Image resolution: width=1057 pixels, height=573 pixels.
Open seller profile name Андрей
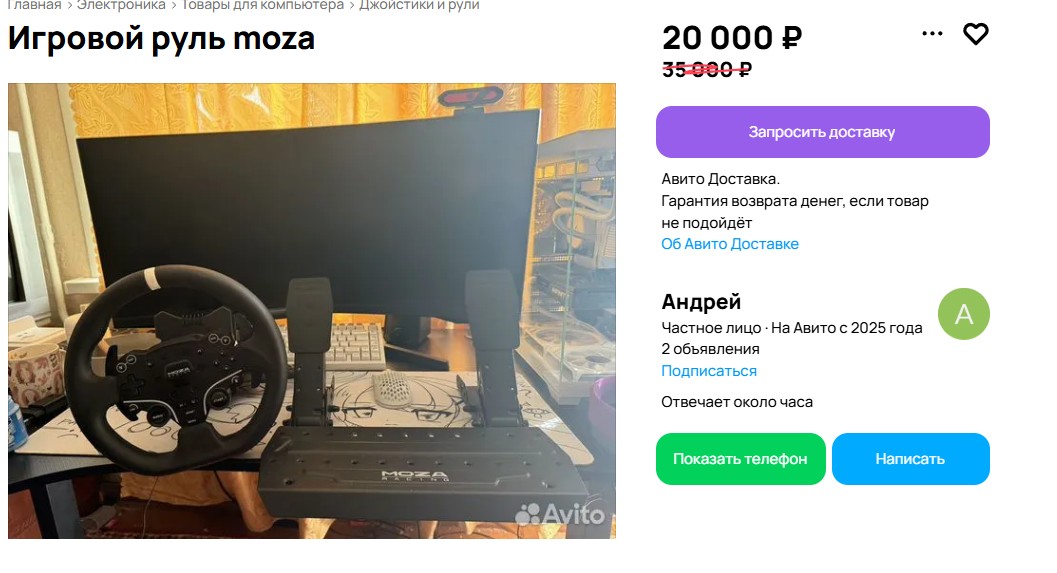(701, 302)
